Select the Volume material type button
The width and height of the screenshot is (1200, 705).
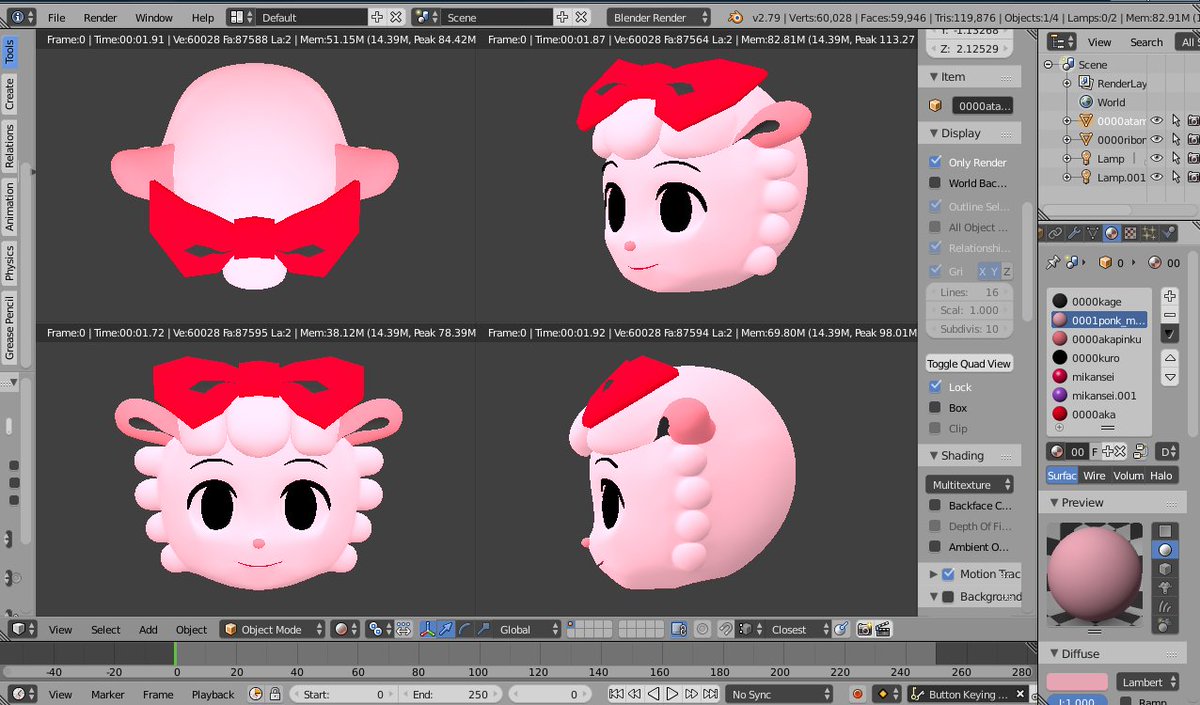click(1128, 475)
